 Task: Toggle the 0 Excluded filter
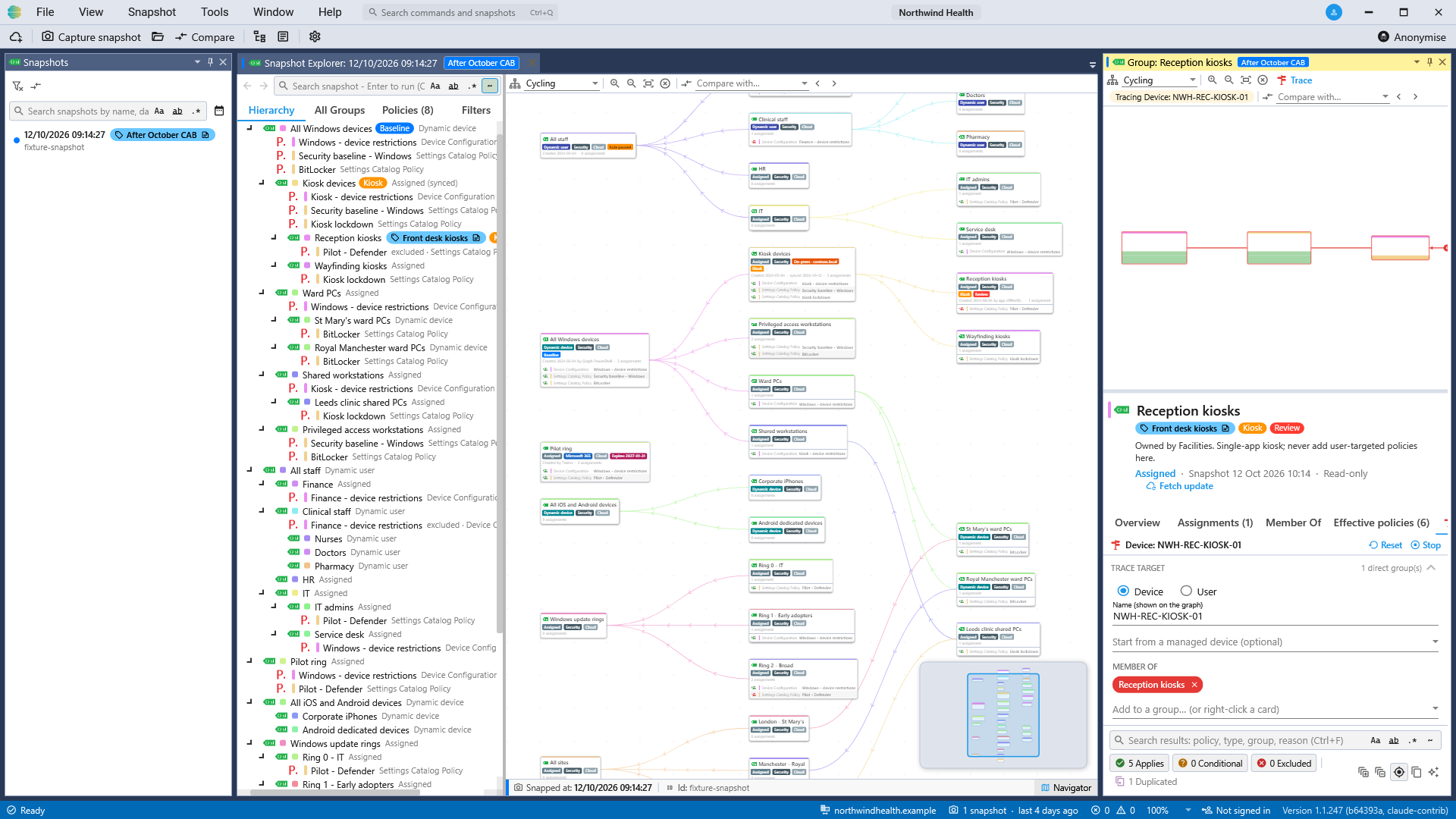click(1285, 764)
